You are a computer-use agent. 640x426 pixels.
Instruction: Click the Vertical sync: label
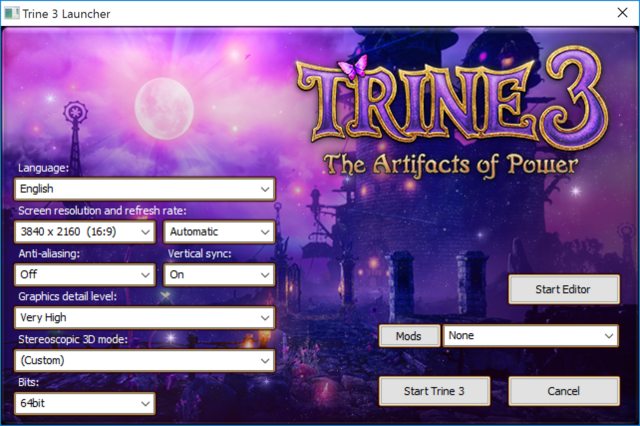(200, 253)
